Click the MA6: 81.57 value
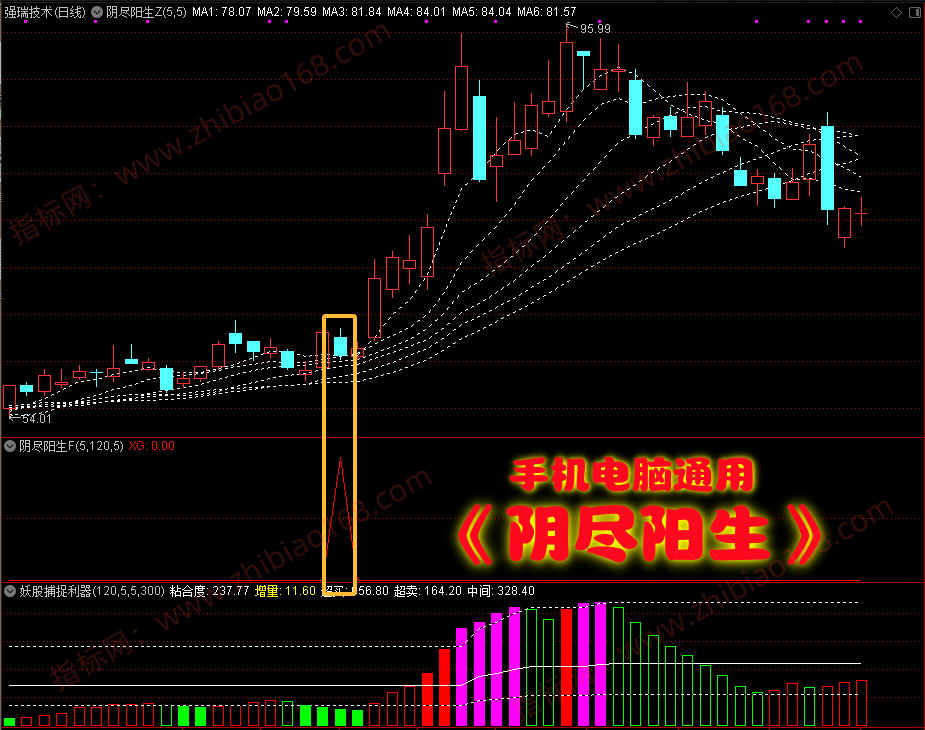 pos(547,12)
